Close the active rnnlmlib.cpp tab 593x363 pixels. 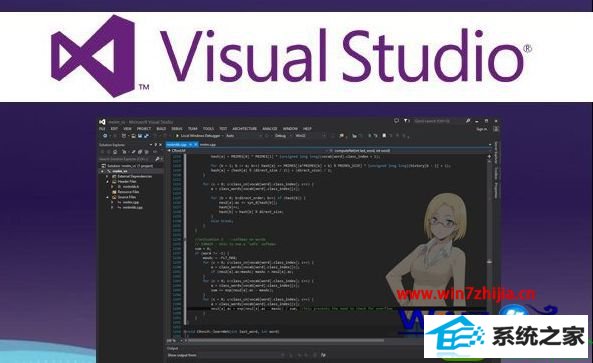click(x=196, y=144)
